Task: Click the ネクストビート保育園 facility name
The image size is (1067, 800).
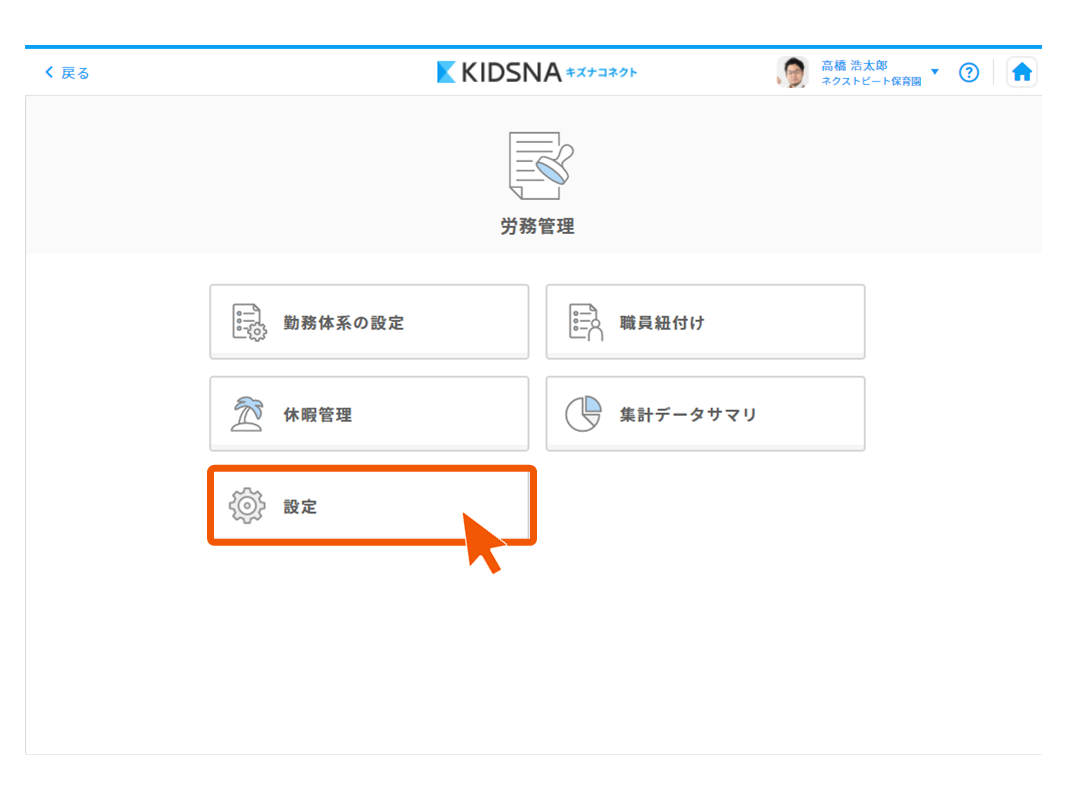Action: click(x=870, y=81)
